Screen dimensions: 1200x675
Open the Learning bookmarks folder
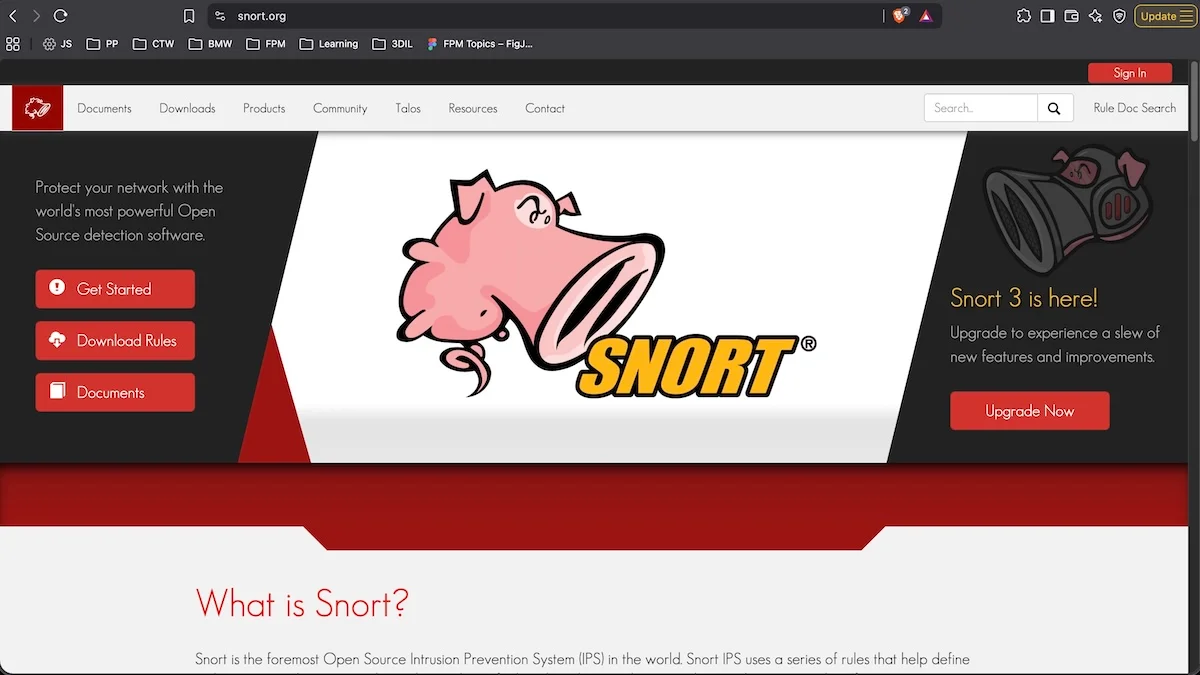(328, 44)
